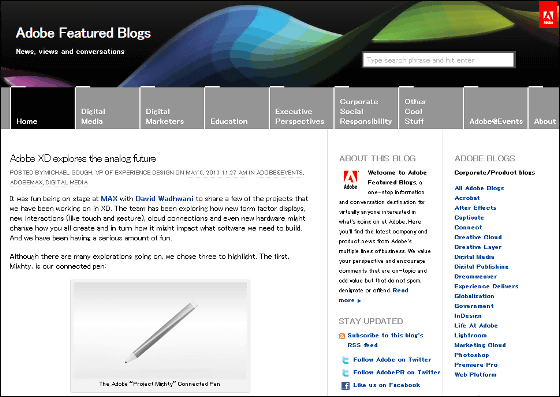Click the 'STAY UPDATED' heading
Viewport: 560px width, 397px height.
click(371, 321)
